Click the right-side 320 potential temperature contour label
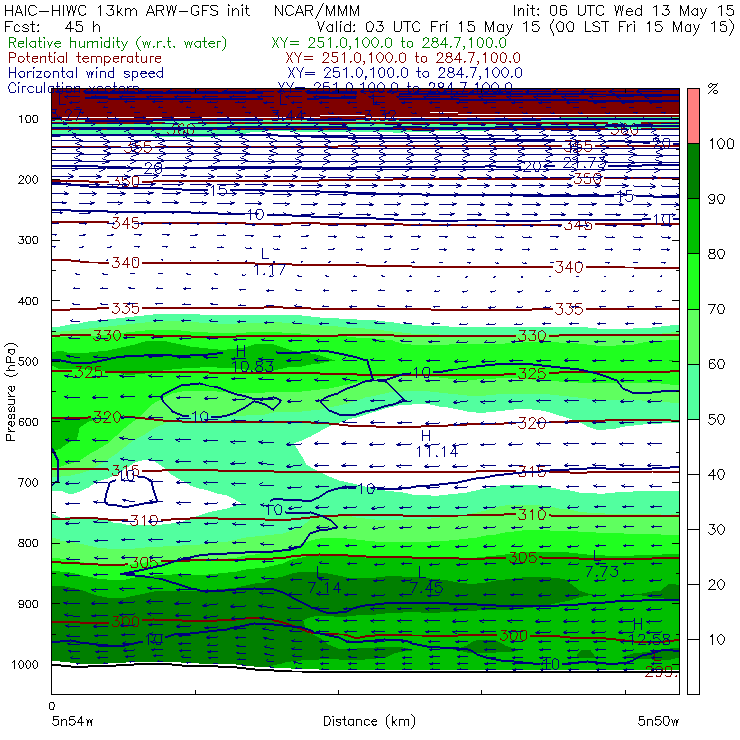Screen dimensions: 740x740 pyautogui.click(x=532, y=423)
